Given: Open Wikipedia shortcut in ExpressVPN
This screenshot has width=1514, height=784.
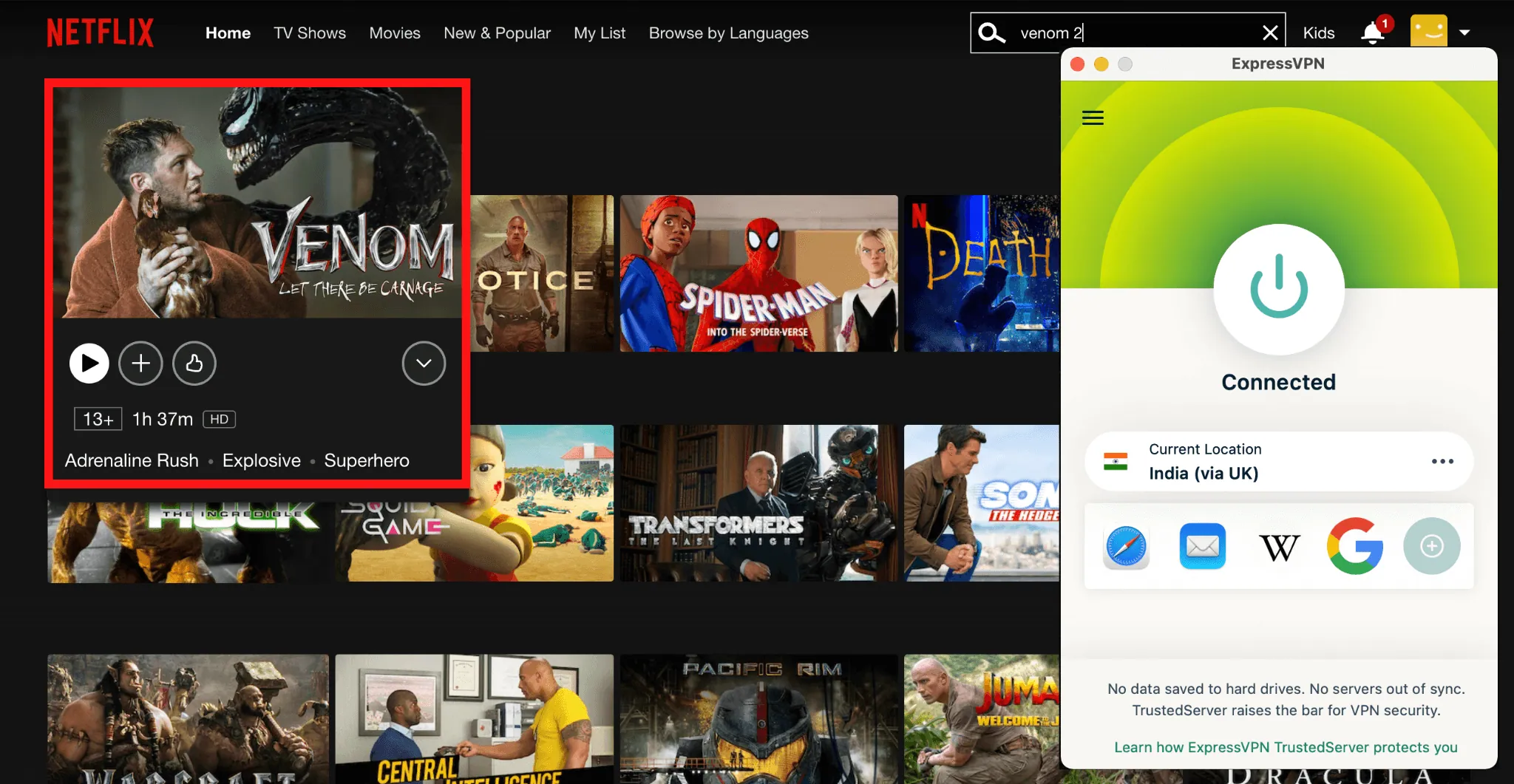Looking at the screenshot, I should (1279, 548).
